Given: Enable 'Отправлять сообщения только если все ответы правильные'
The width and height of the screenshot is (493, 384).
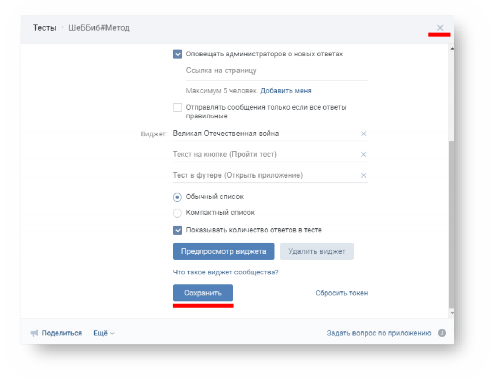Looking at the screenshot, I should (177, 107).
